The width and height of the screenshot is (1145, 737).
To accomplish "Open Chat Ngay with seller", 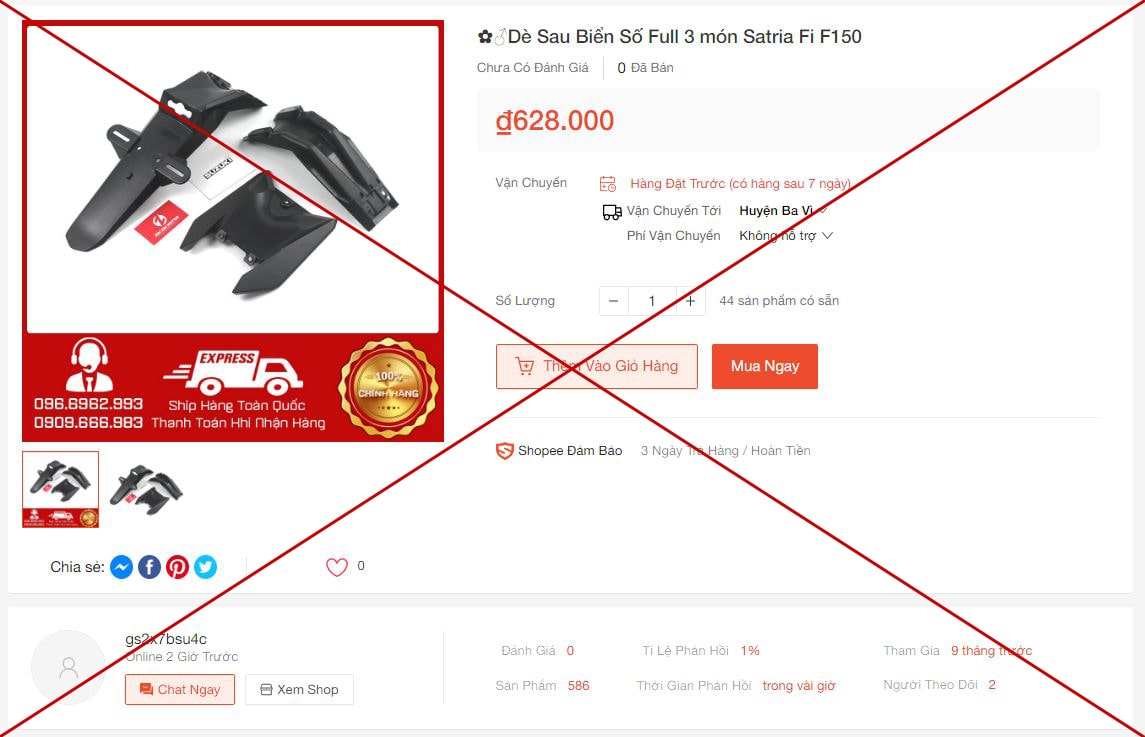I will (180, 690).
